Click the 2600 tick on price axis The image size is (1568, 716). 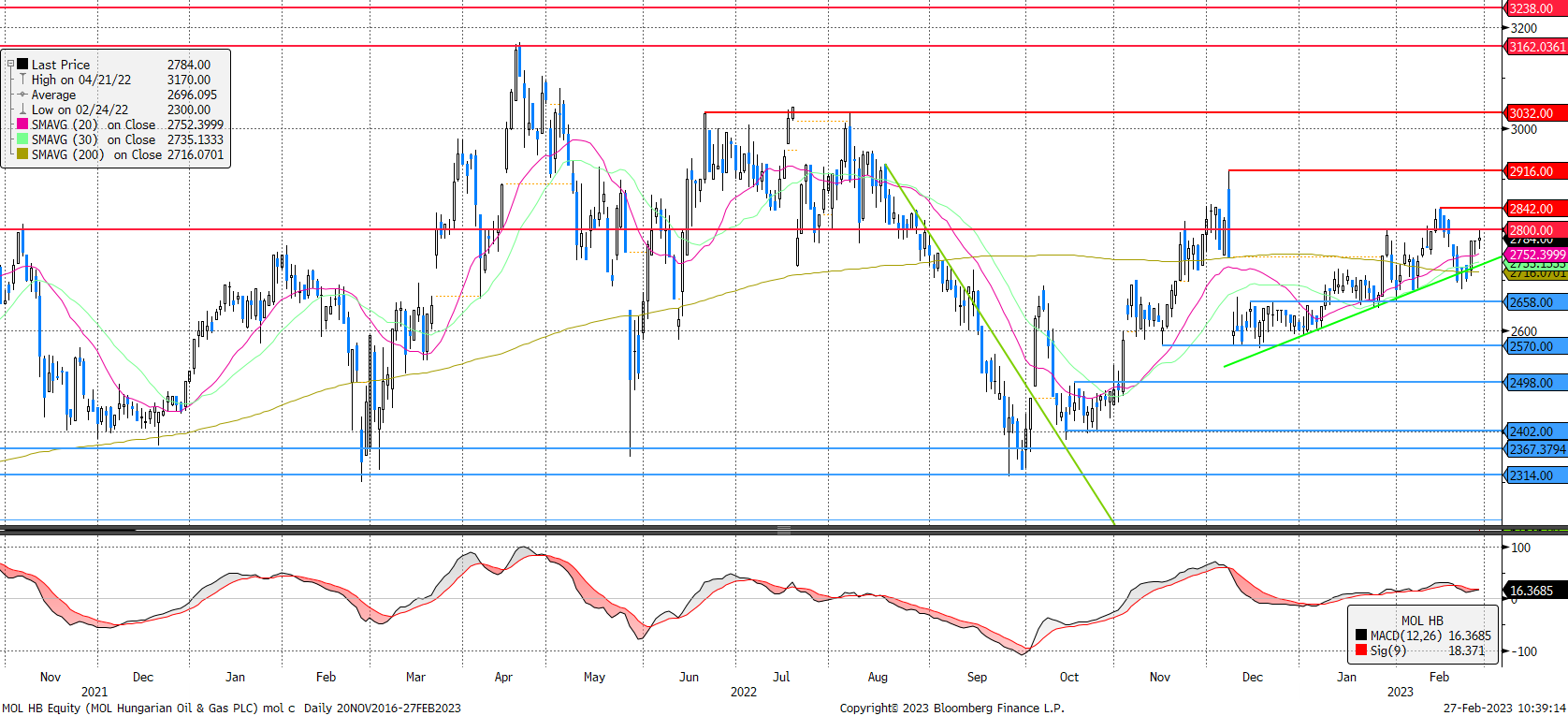coord(1524,331)
